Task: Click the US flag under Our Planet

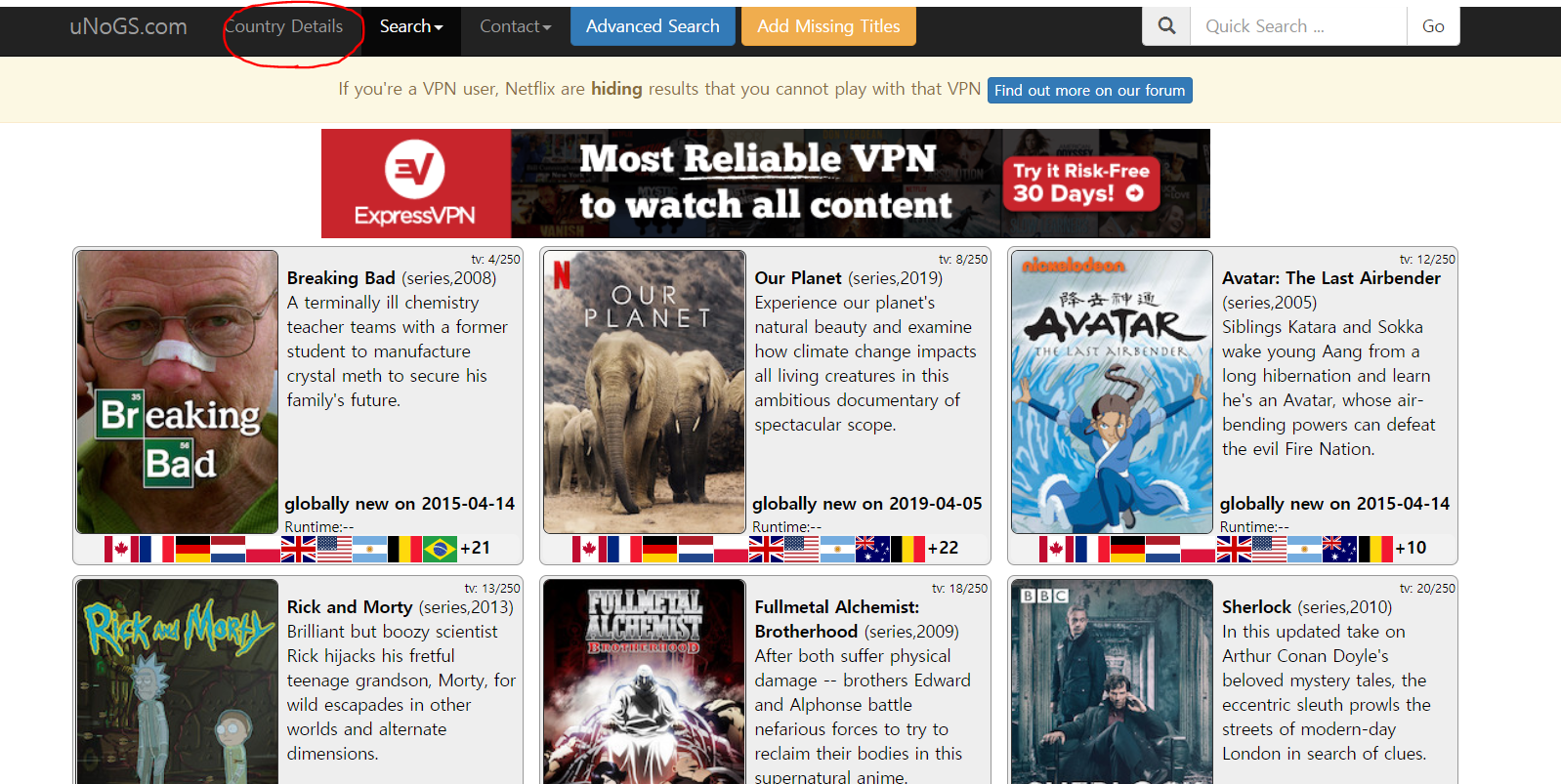Action: point(801,549)
